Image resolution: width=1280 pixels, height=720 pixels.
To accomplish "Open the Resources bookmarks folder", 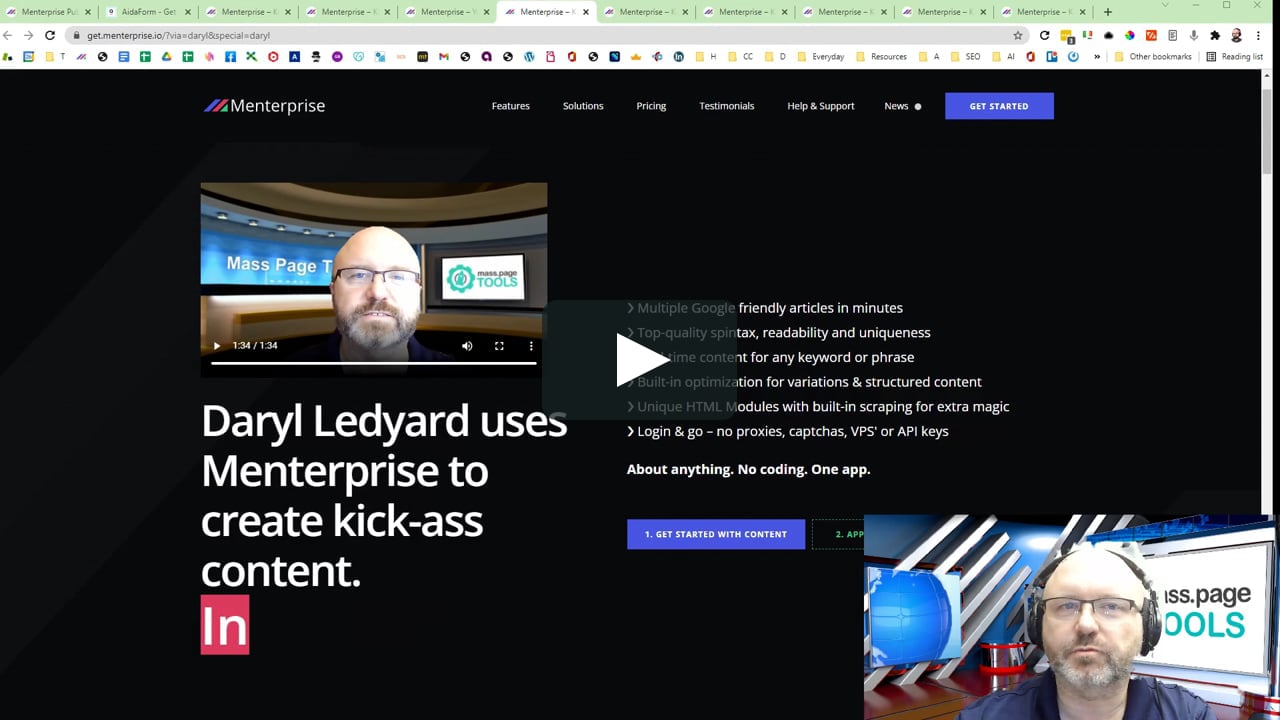I will tap(881, 57).
